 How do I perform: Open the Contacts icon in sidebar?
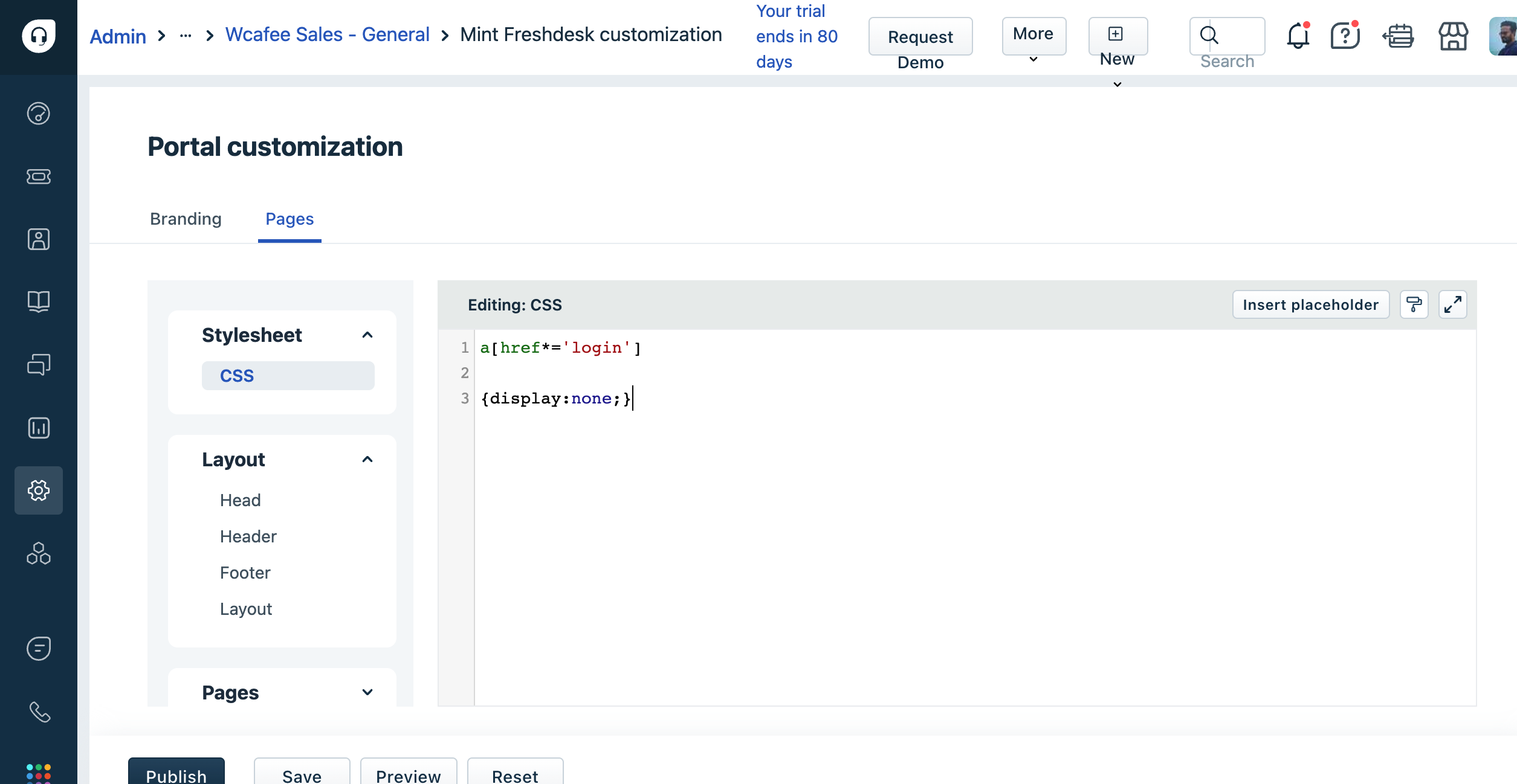[39, 239]
